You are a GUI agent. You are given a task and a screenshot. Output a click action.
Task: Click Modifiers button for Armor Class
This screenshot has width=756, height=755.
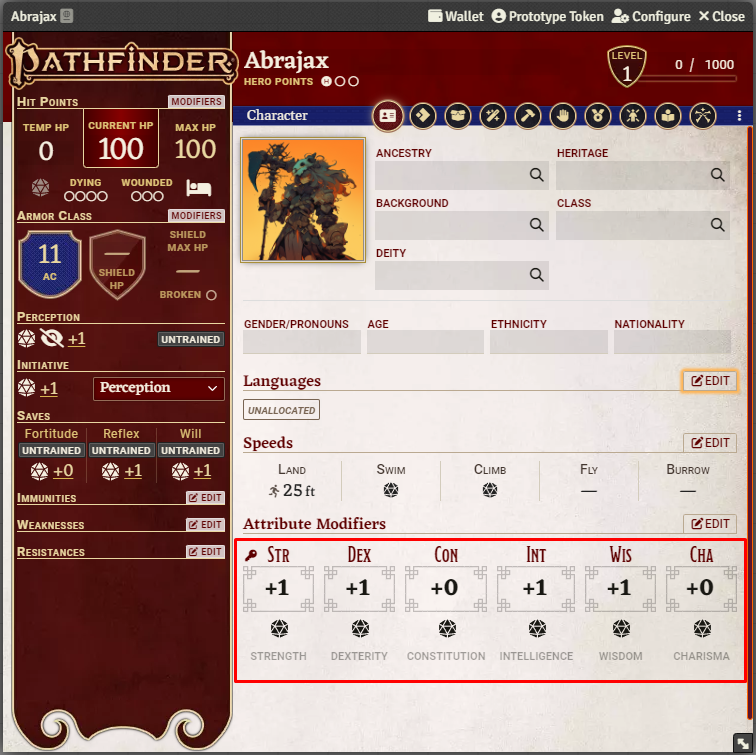tap(196, 216)
